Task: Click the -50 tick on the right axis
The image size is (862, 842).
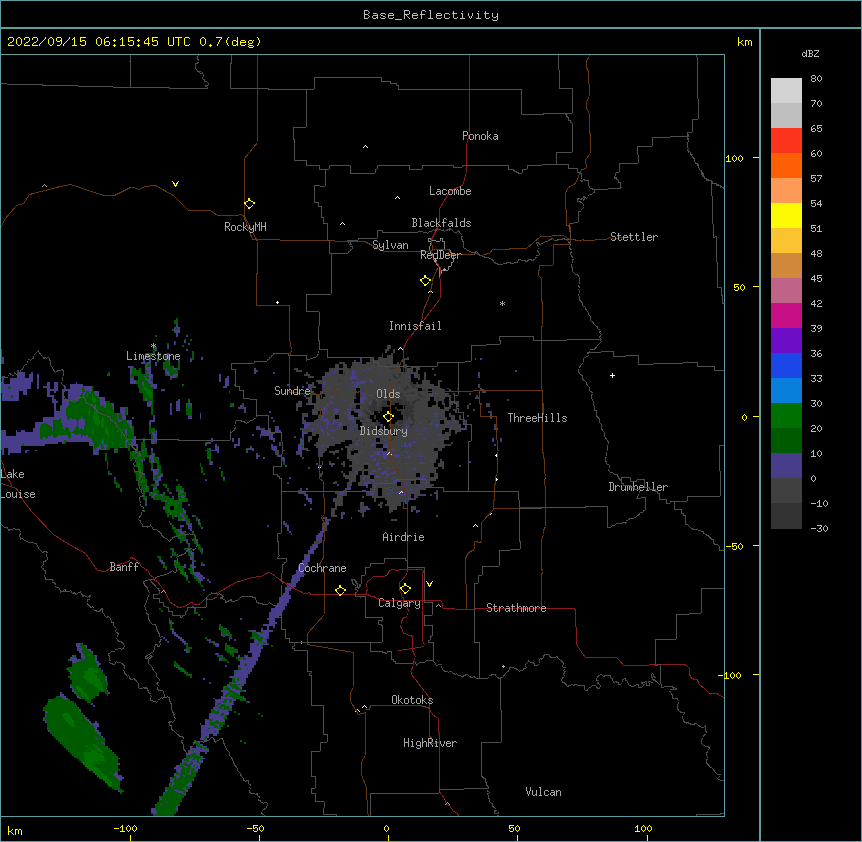Action: click(x=734, y=546)
